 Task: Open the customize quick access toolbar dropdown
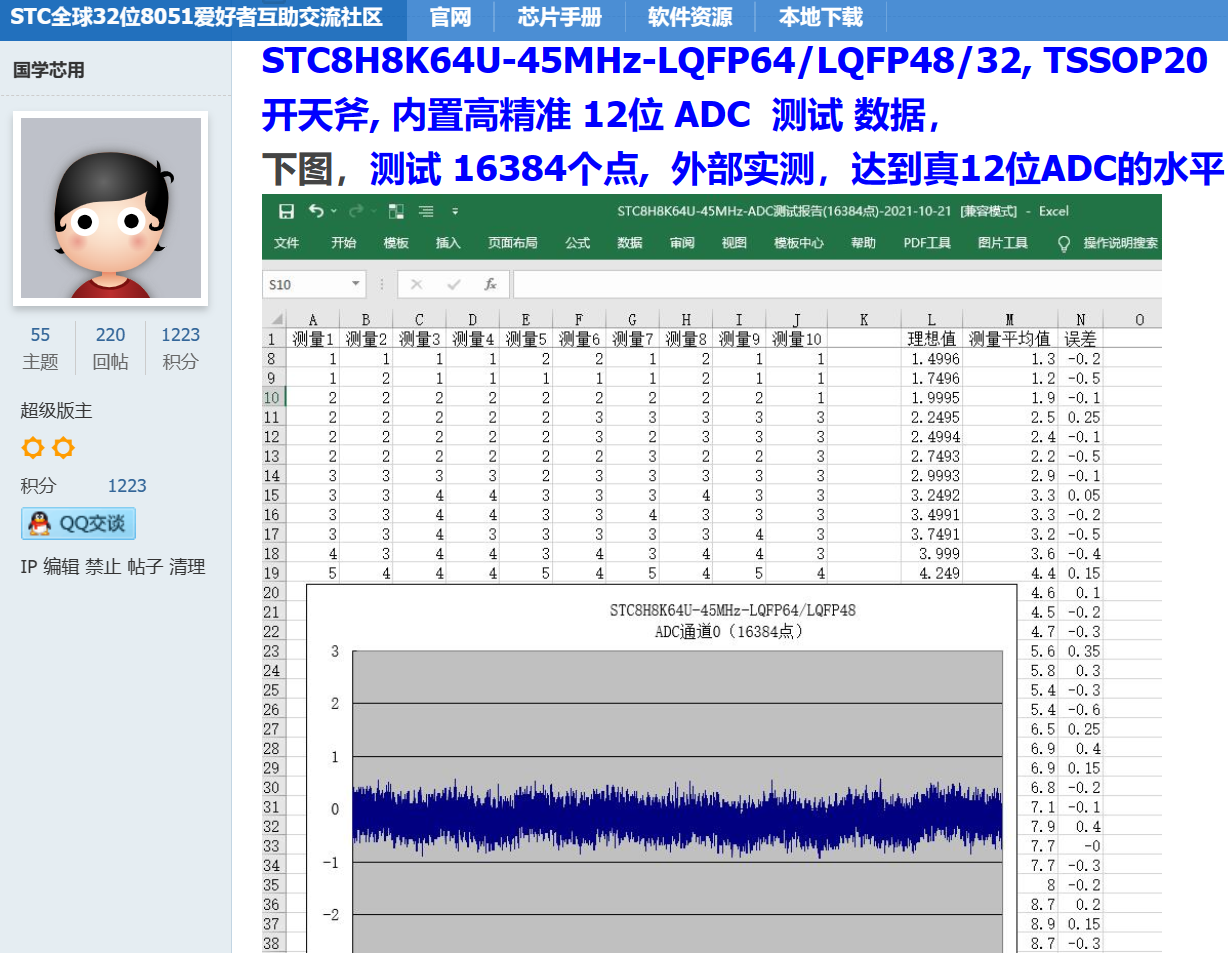coord(455,211)
